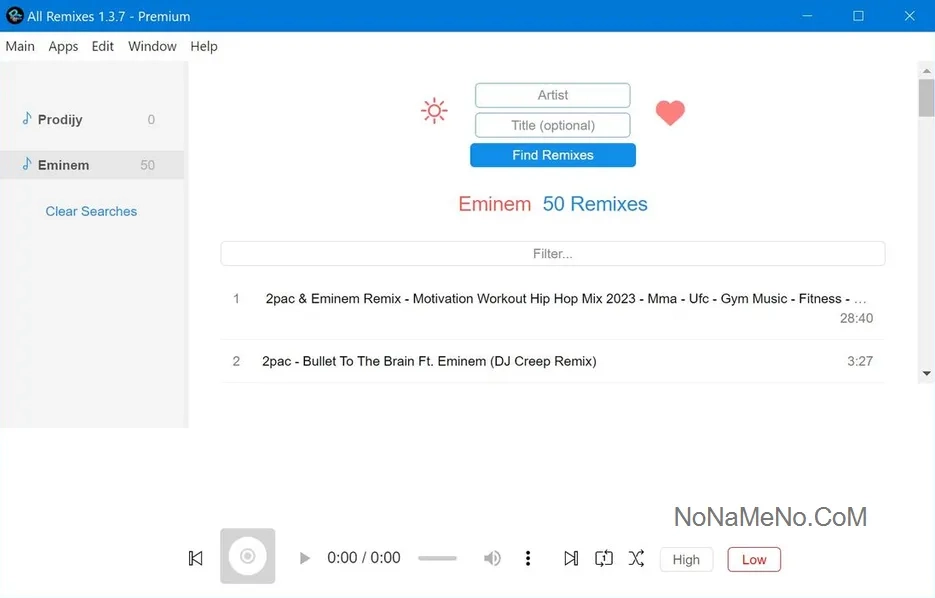Select the Prodijy search in sidebar
This screenshot has height=598, width=935.
click(60, 120)
